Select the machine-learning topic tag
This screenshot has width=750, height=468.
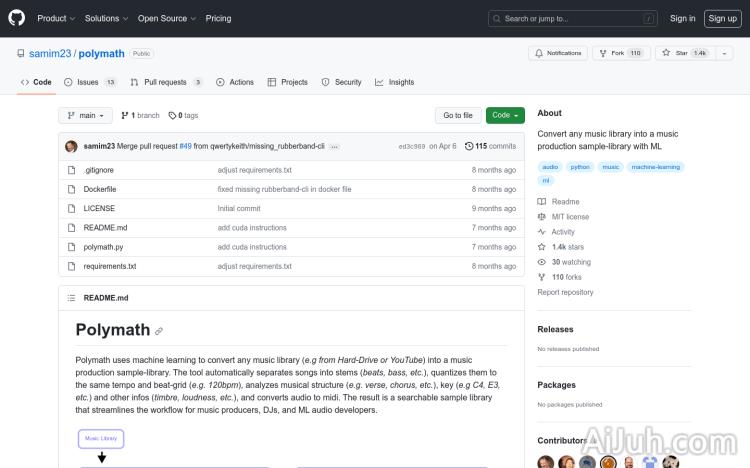coord(656,167)
